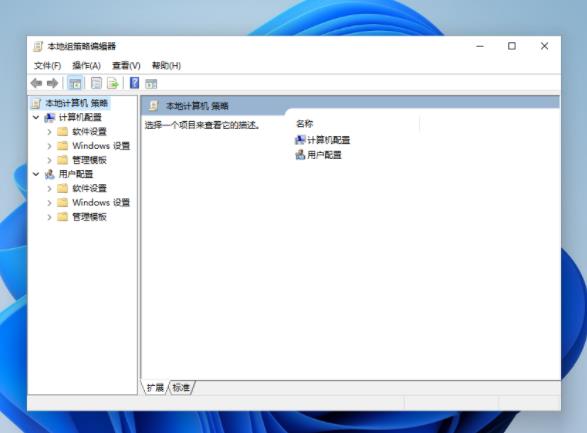The width and height of the screenshot is (587, 433).
Task: Select Windows 设置 label under 计算机配置
Action: pos(101,146)
